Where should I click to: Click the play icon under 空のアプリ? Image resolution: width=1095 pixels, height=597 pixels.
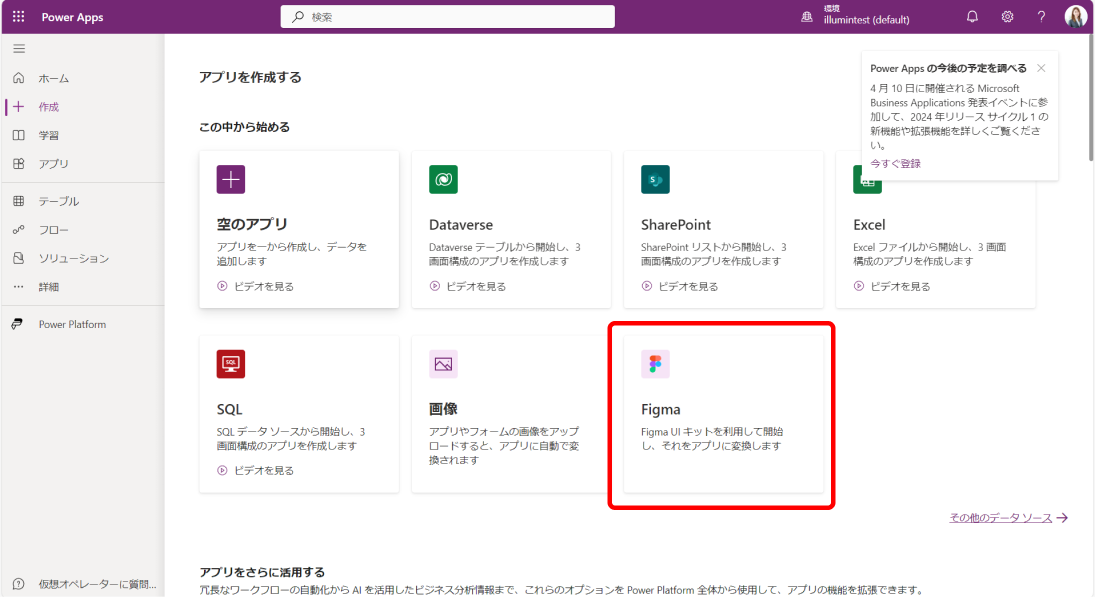click(222, 286)
